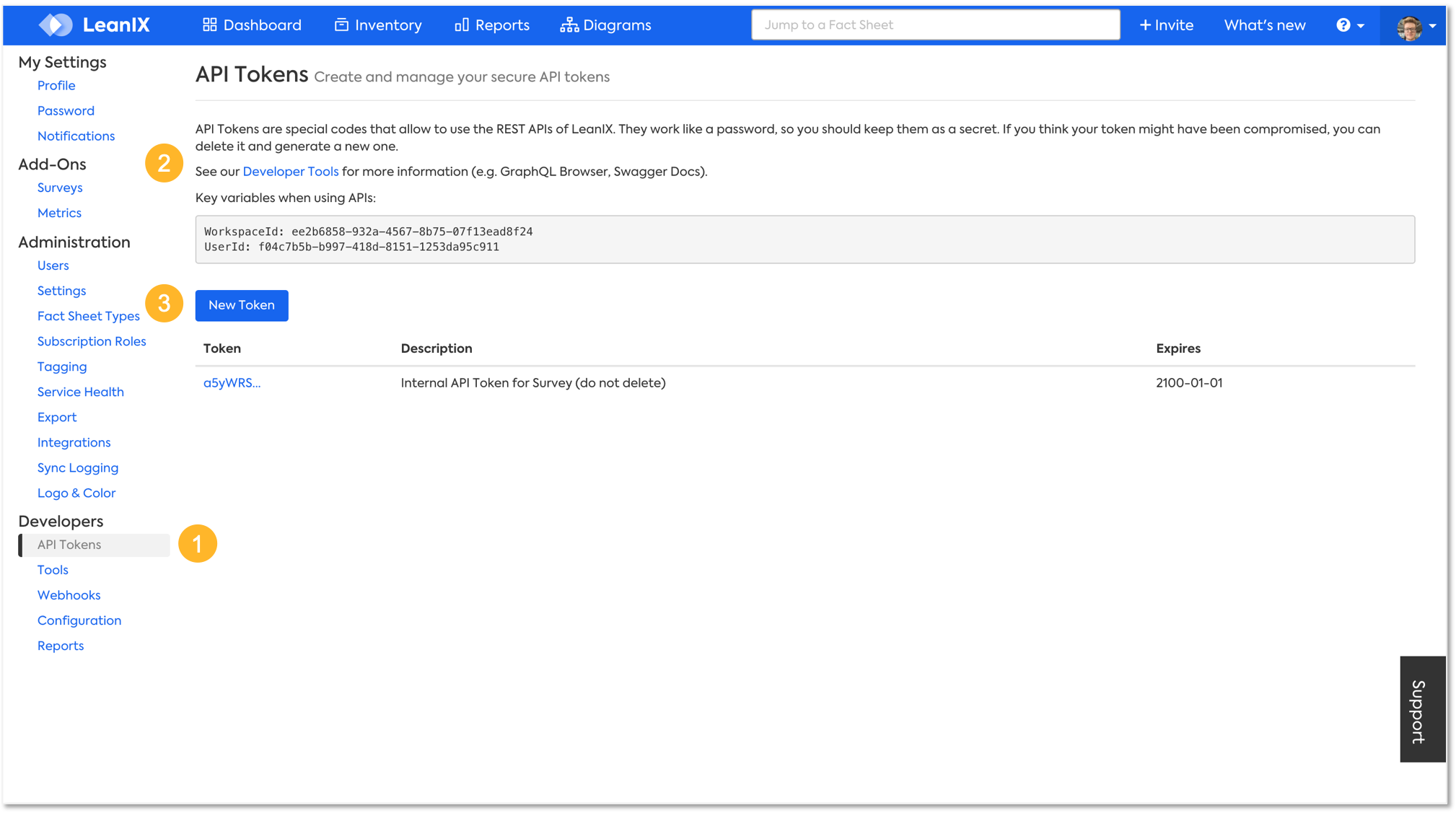Viewport: 1456px width, 813px height.
Task: Click the help question mark icon
Action: (x=1343, y=25)
